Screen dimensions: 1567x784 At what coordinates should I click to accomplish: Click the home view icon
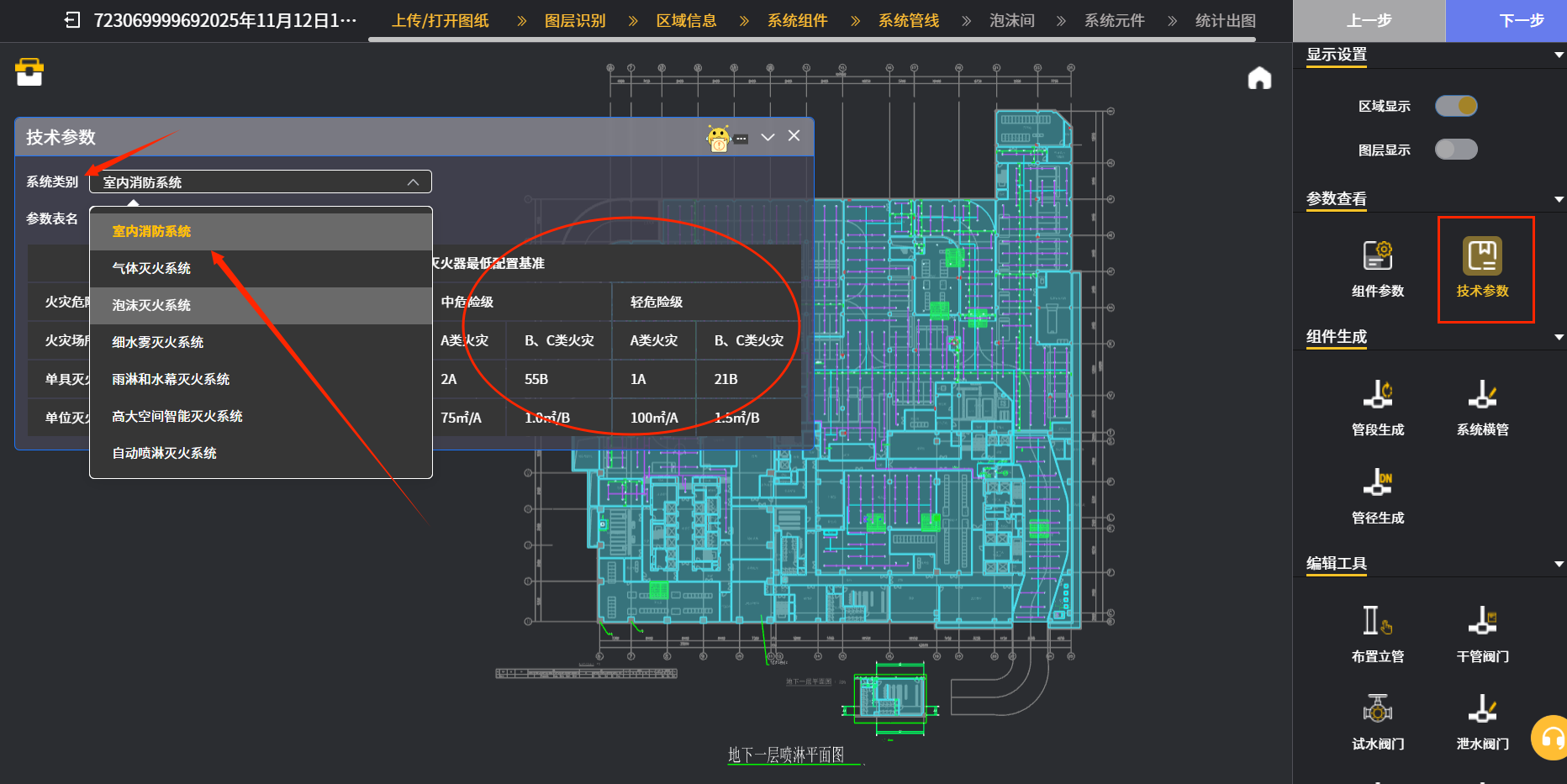coord(1258,78)
